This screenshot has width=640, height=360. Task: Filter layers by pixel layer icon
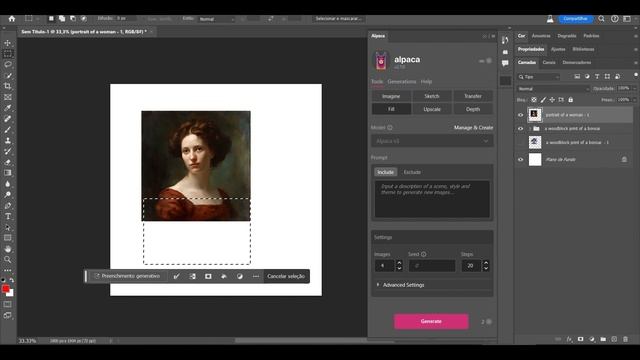click(x=577, y=77)
